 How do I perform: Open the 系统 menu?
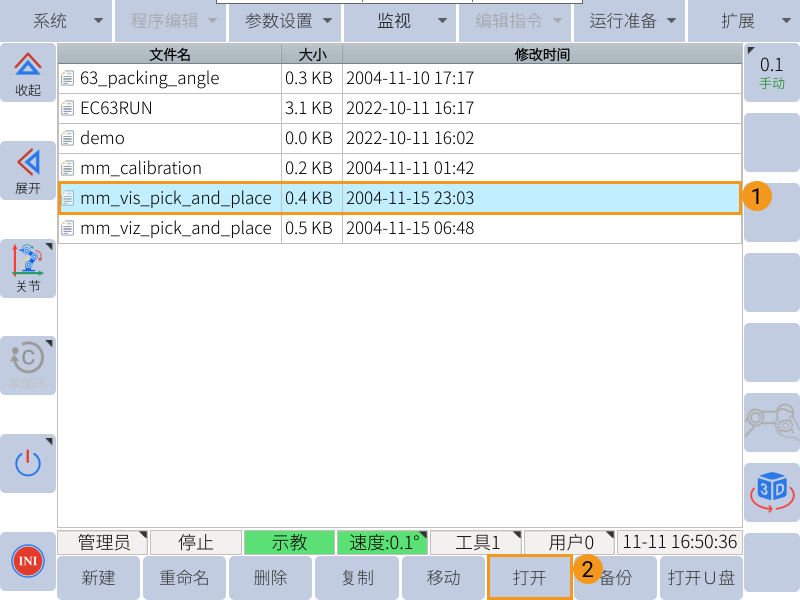pyautogui.click(x=56, y=21)
